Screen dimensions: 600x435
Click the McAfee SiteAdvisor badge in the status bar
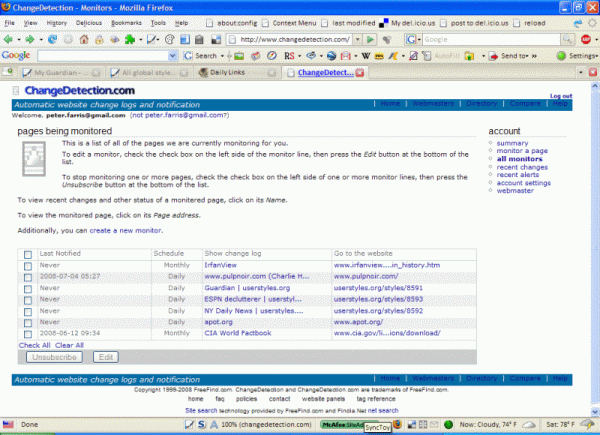[x=348, y=425]
